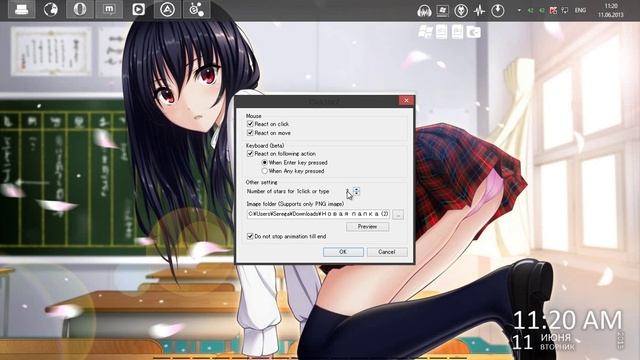Screen dimensions: 640x360
Task: Click the 'm' chat bubble icon
Action: click(109, 9)
